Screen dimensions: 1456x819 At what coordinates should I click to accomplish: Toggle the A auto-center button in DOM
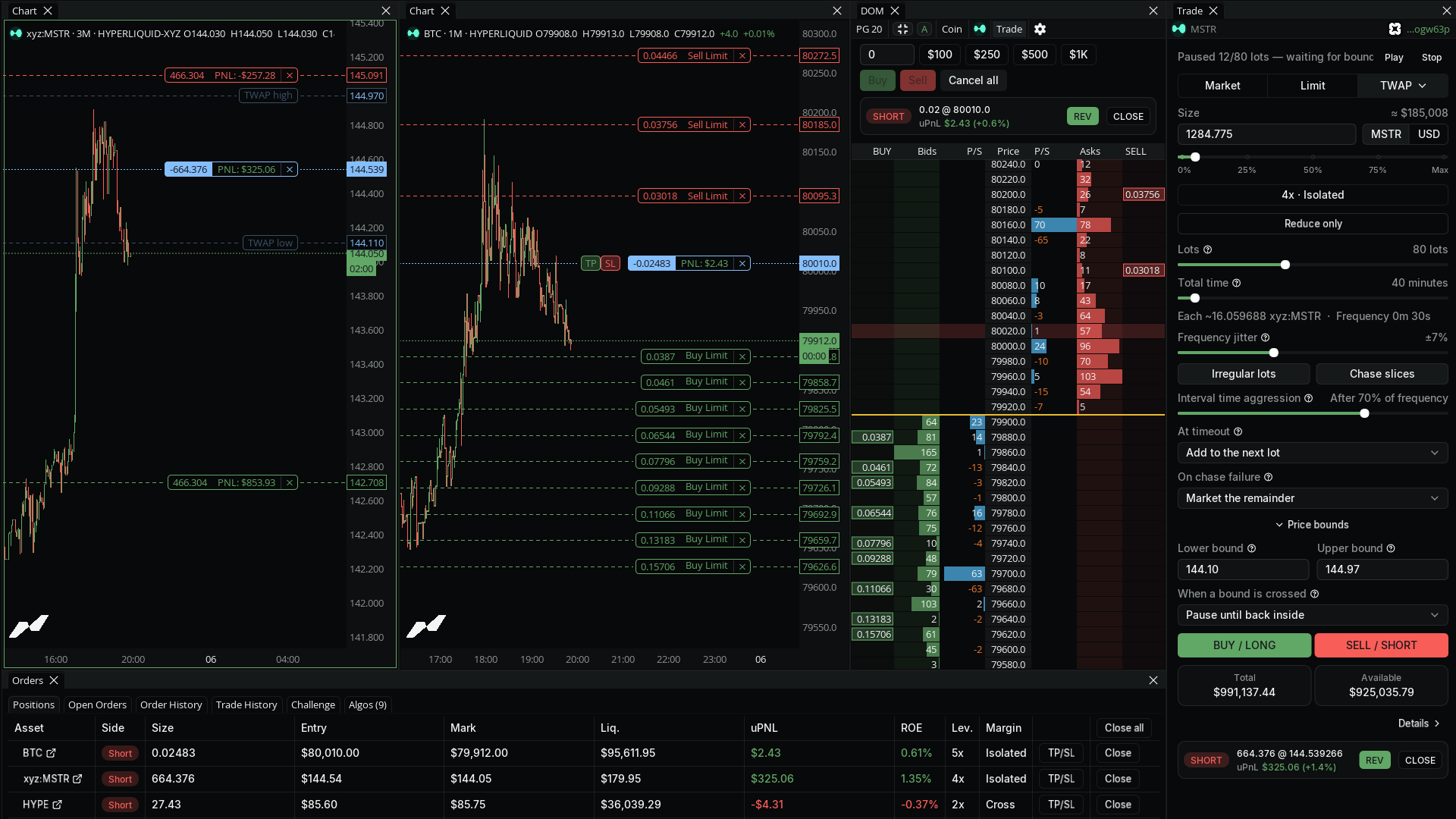[924, 29]
